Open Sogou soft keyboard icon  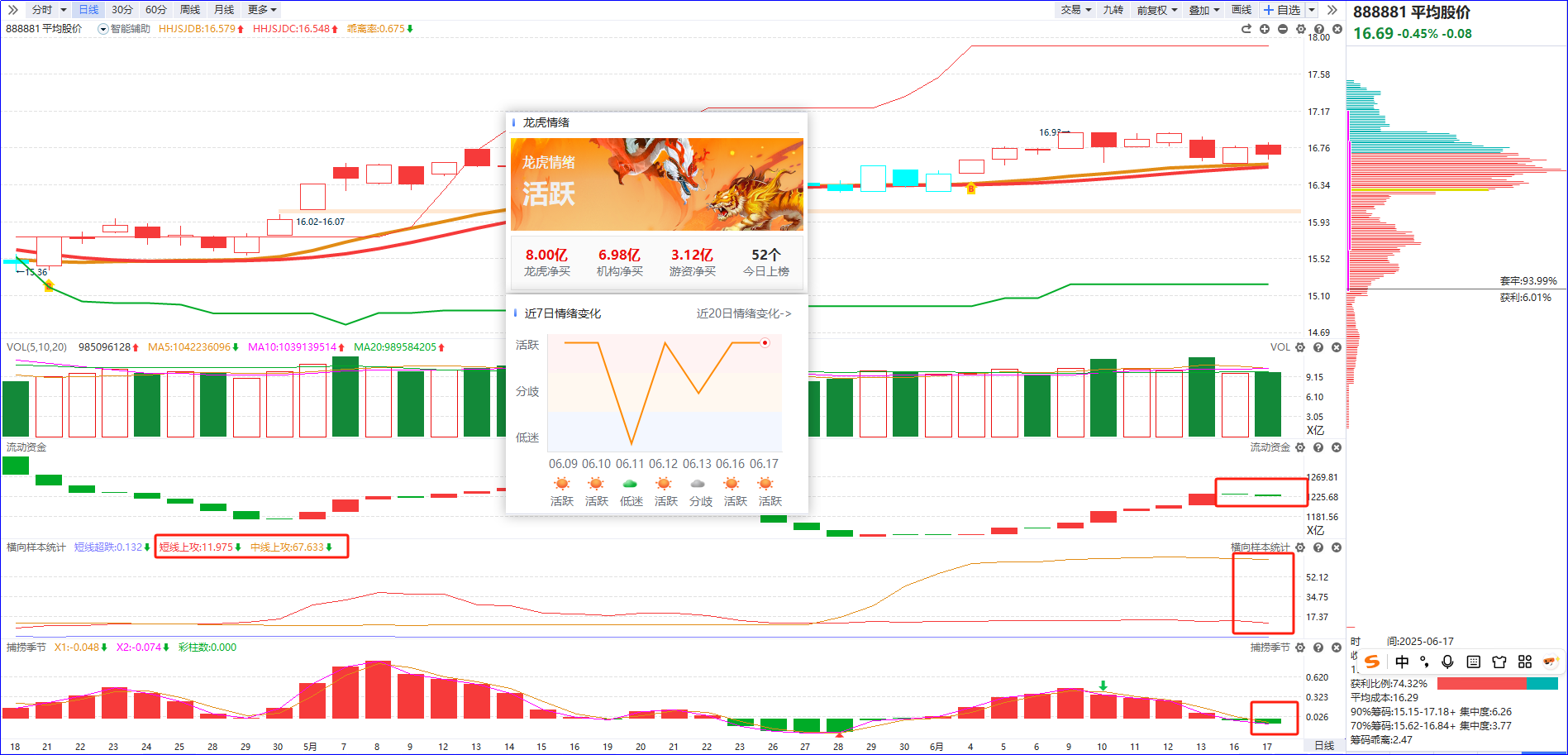[x=1473, y=662]
